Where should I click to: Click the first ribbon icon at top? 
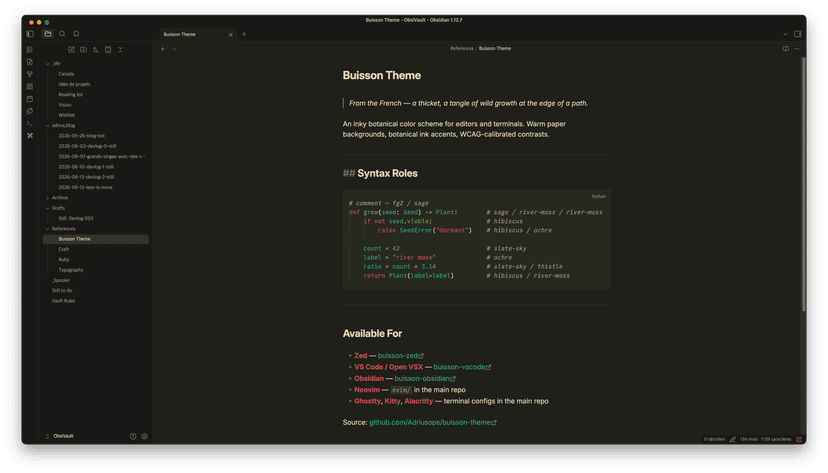pos(30,50)
